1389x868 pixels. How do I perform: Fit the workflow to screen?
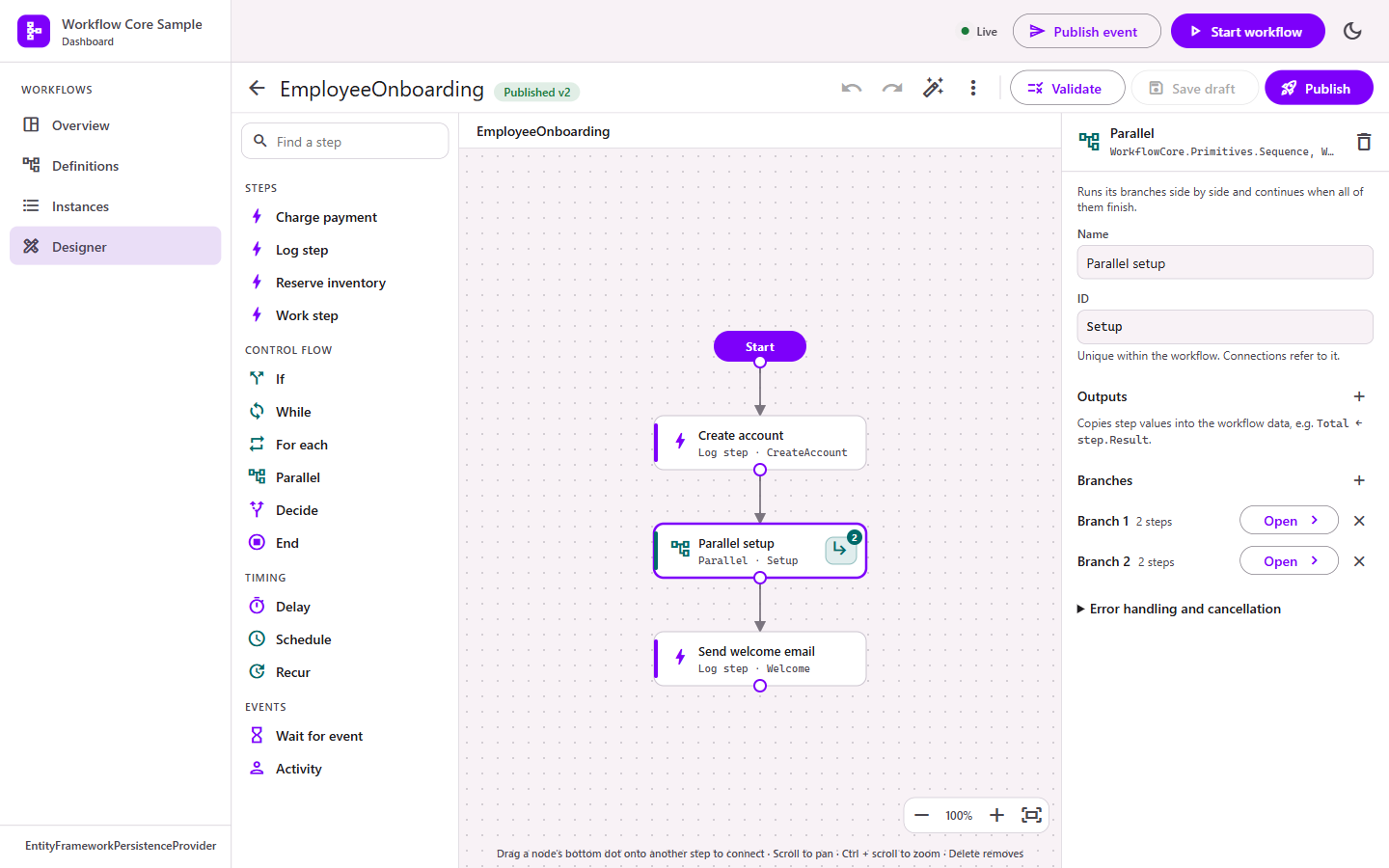coord(1031,816)
